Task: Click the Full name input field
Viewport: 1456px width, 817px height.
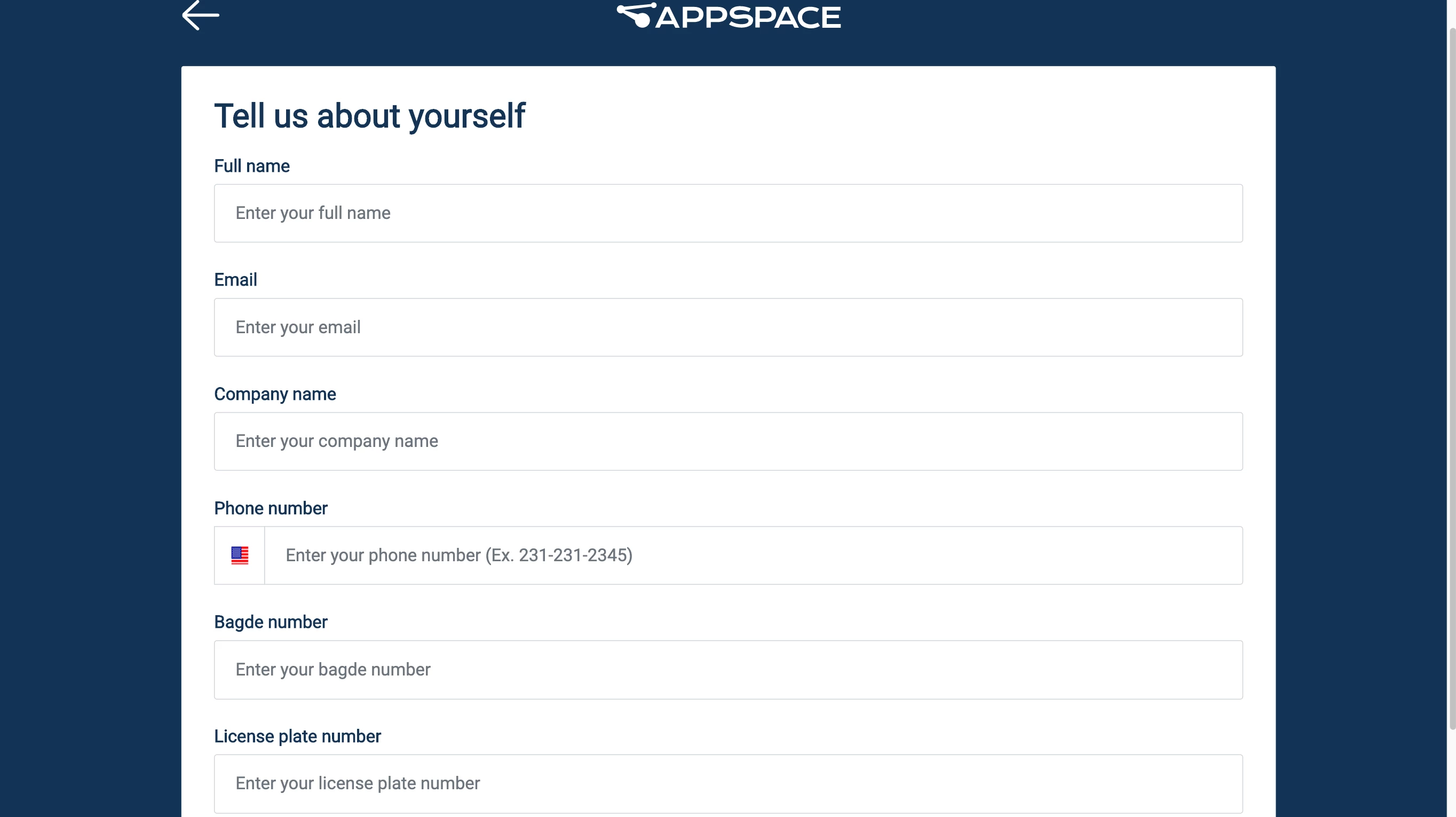Action: [x=728, y=213]
